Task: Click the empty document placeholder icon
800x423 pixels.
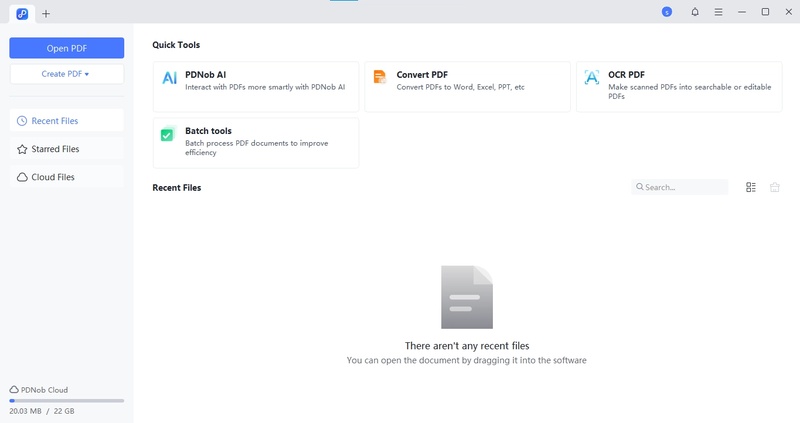Action: tap(467, 297)
